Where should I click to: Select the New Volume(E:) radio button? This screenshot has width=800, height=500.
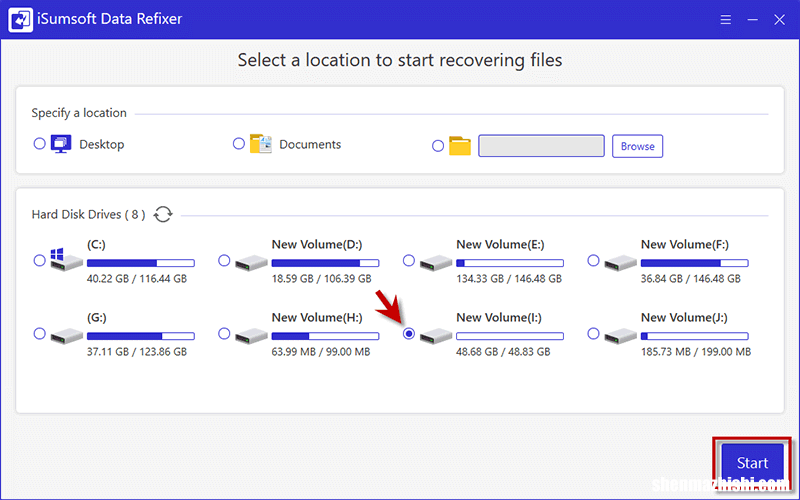pyautogui.click(x=409, y=261)
